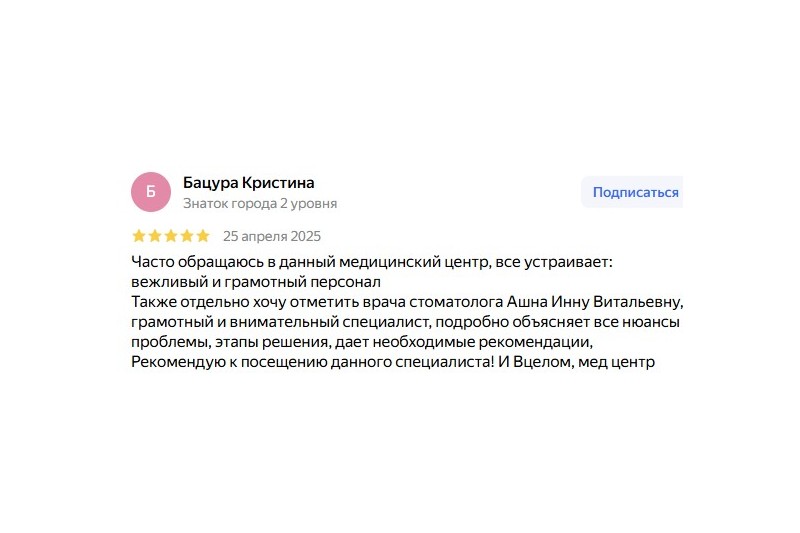Click the review date 25 апреля 2025
This screenshot has height=533, width=800.
[272, 236]
